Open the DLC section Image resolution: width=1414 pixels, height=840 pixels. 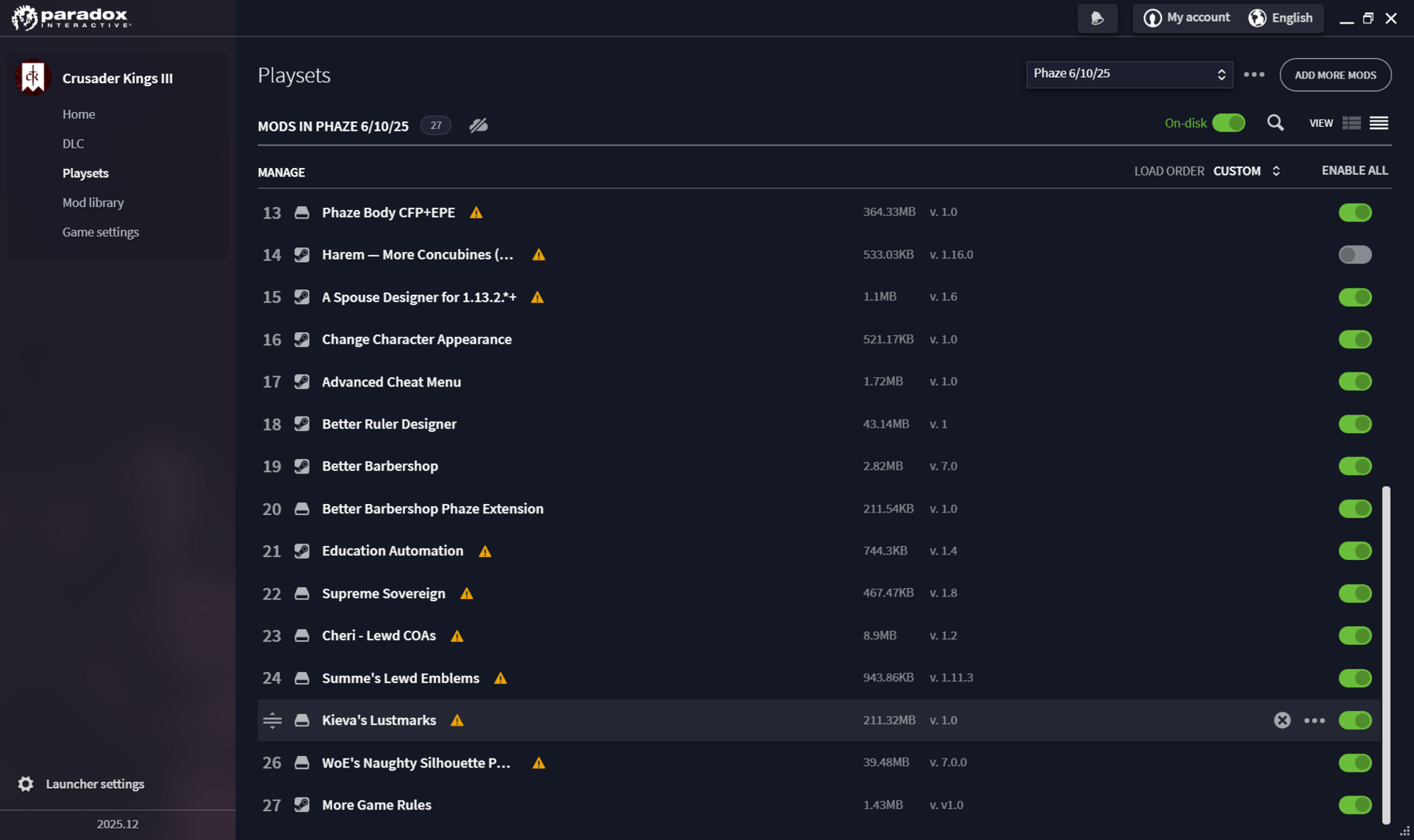click(73, 144)
